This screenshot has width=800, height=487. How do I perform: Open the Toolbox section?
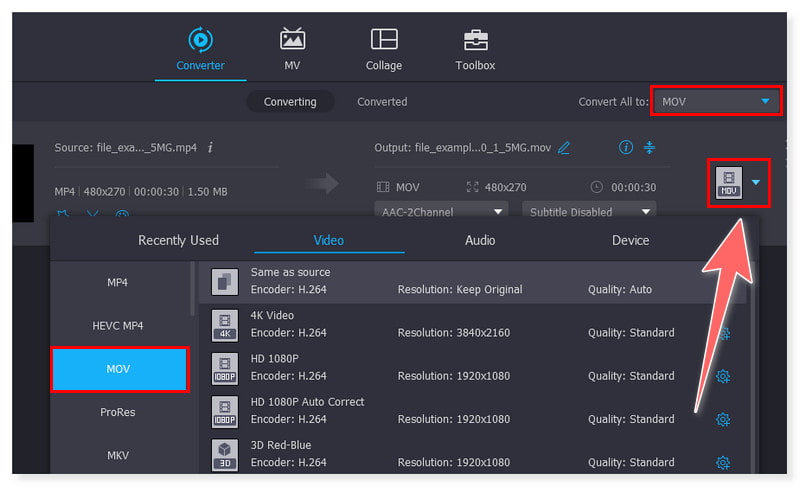(x=475, y=40)
